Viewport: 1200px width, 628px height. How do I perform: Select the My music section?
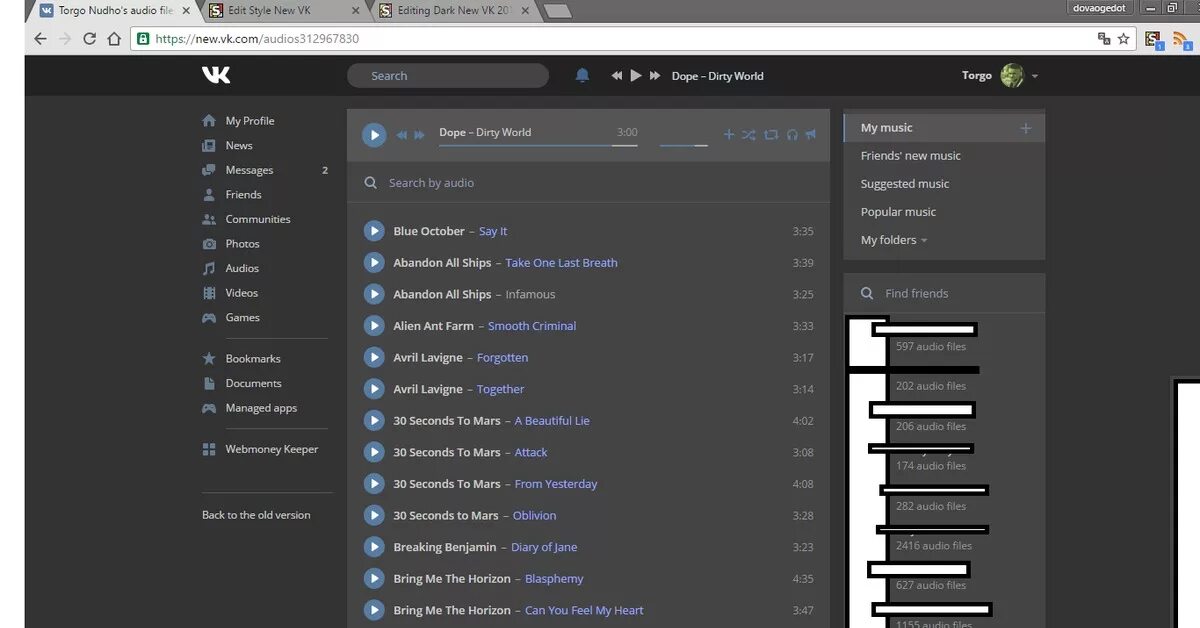pos(944,128)
